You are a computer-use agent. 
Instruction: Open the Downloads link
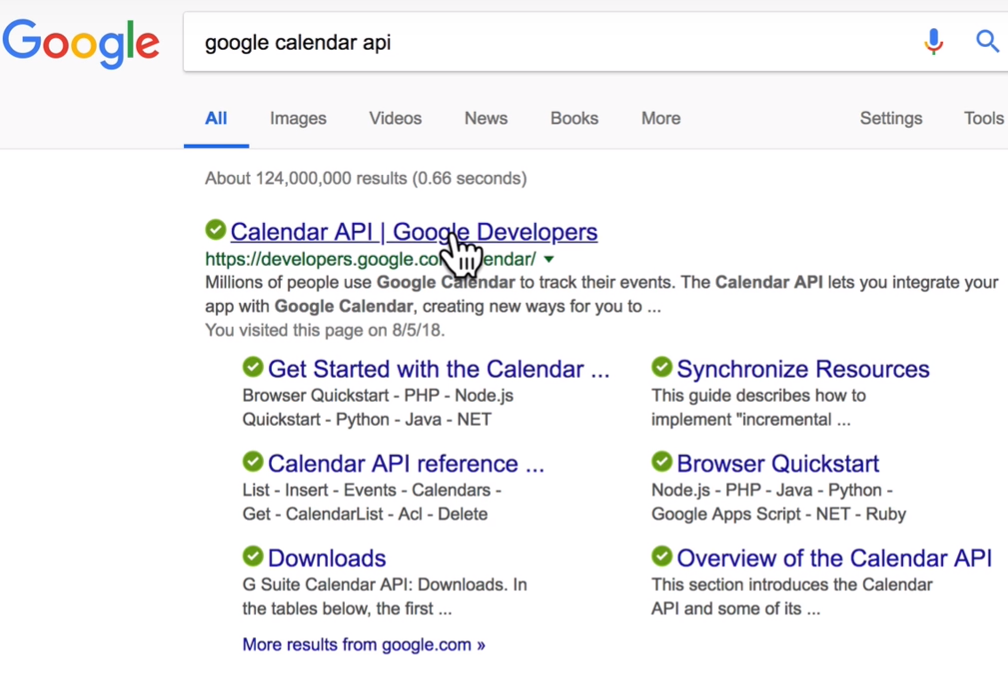(327, 558)
